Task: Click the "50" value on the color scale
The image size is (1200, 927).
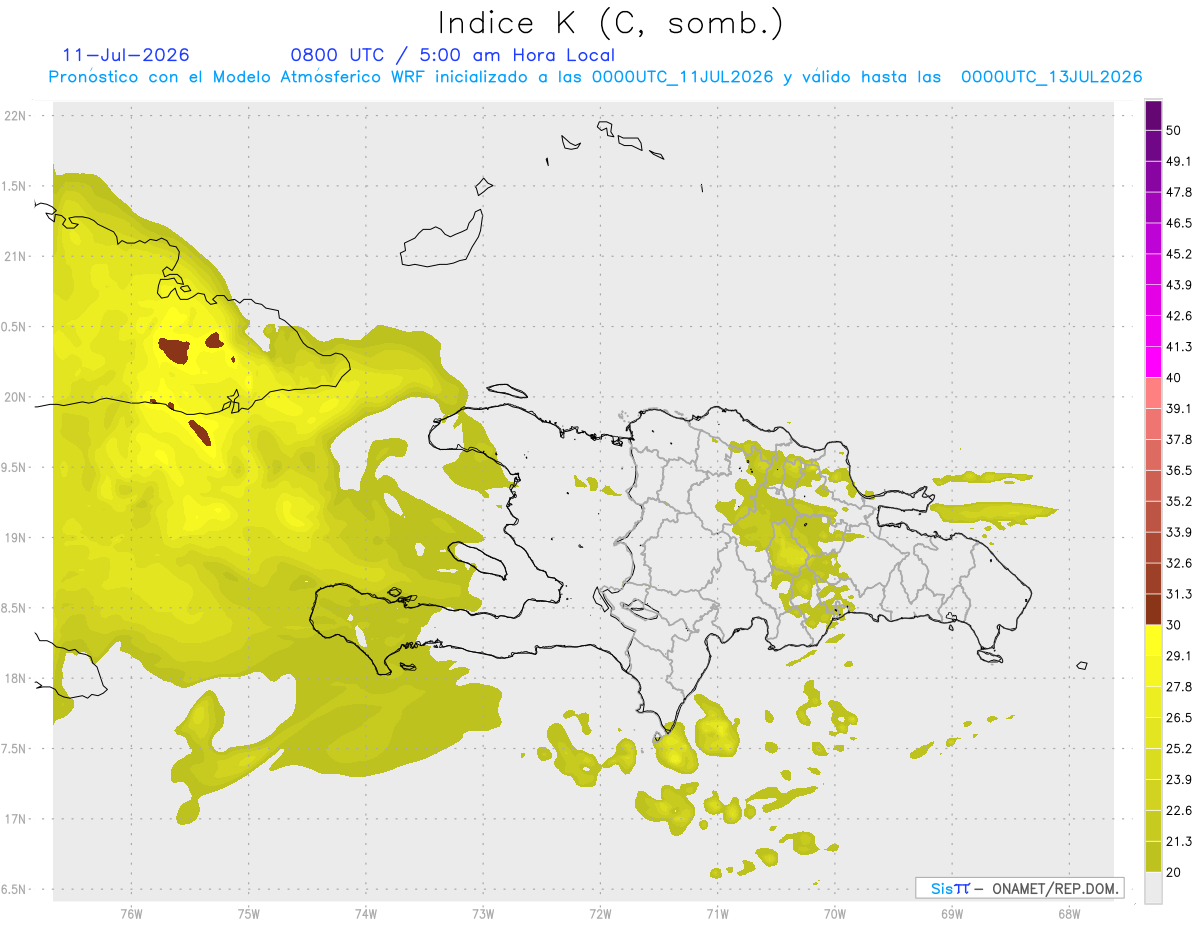Action: (1174, 131)
